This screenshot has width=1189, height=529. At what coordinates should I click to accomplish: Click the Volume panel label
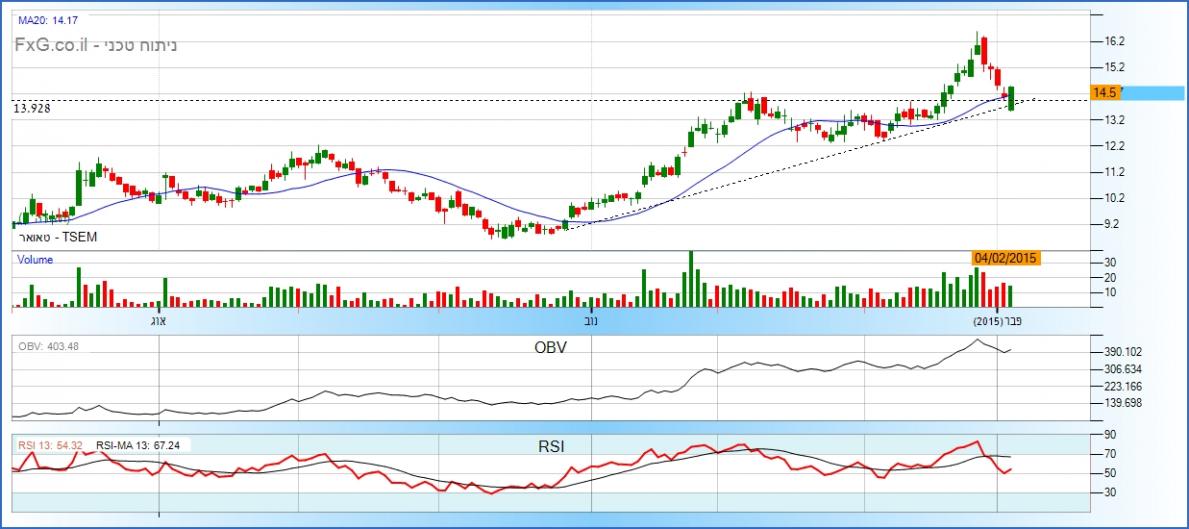pyautogui.click(x=35, y=259)
